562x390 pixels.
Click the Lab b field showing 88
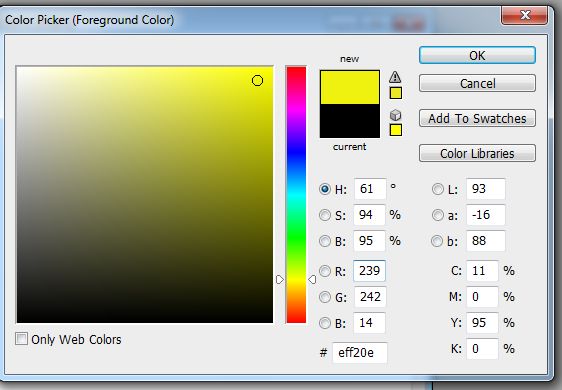[x=486, y=241]
